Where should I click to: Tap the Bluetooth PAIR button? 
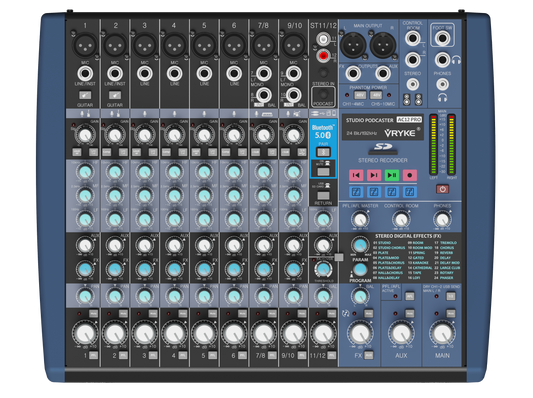coord(323,152)
